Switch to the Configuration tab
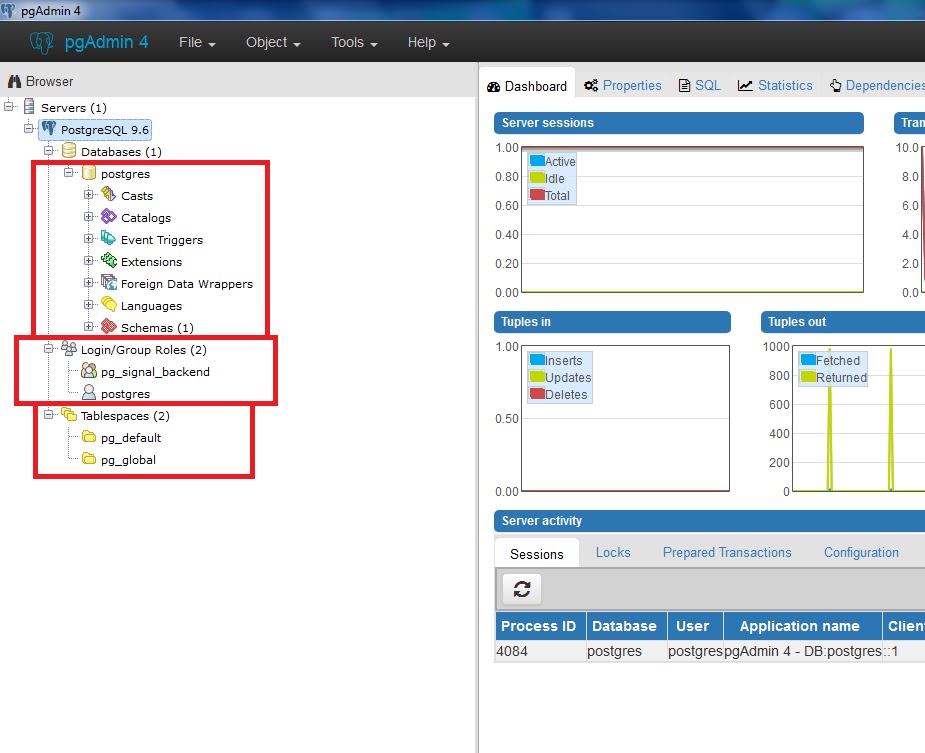 point(861,553)
